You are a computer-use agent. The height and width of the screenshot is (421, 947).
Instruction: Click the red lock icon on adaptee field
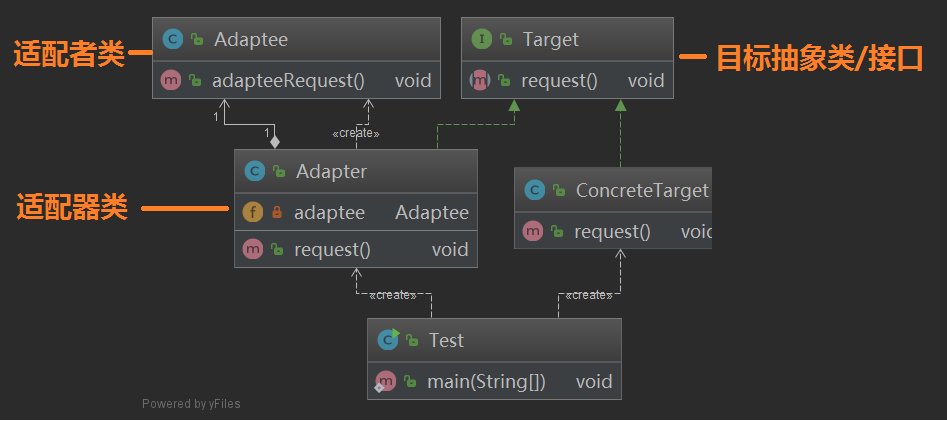tap(277, 213)
